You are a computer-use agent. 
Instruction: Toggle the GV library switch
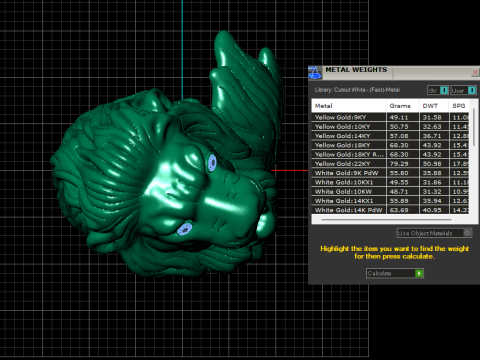pyautogui.click(x=438, y=90)
